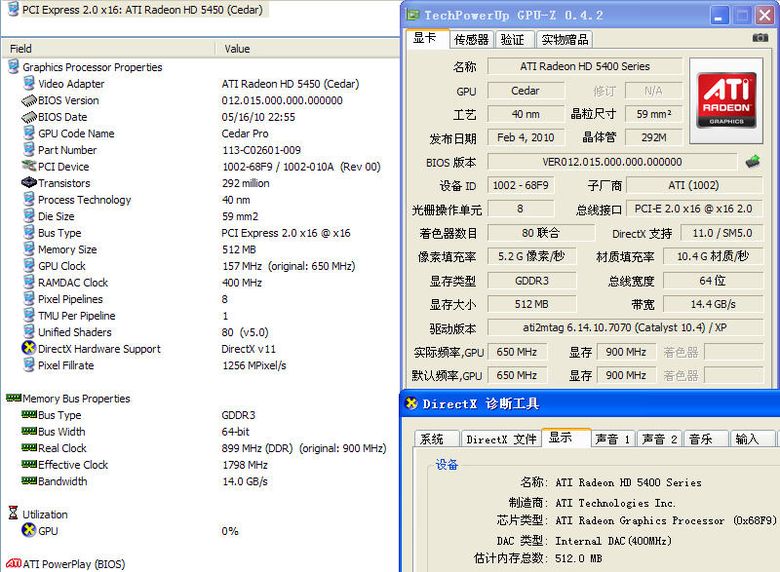780x572 pixels.
Task: Click the Effective Clock row memory icon
Action: click(x=29, y=464)
